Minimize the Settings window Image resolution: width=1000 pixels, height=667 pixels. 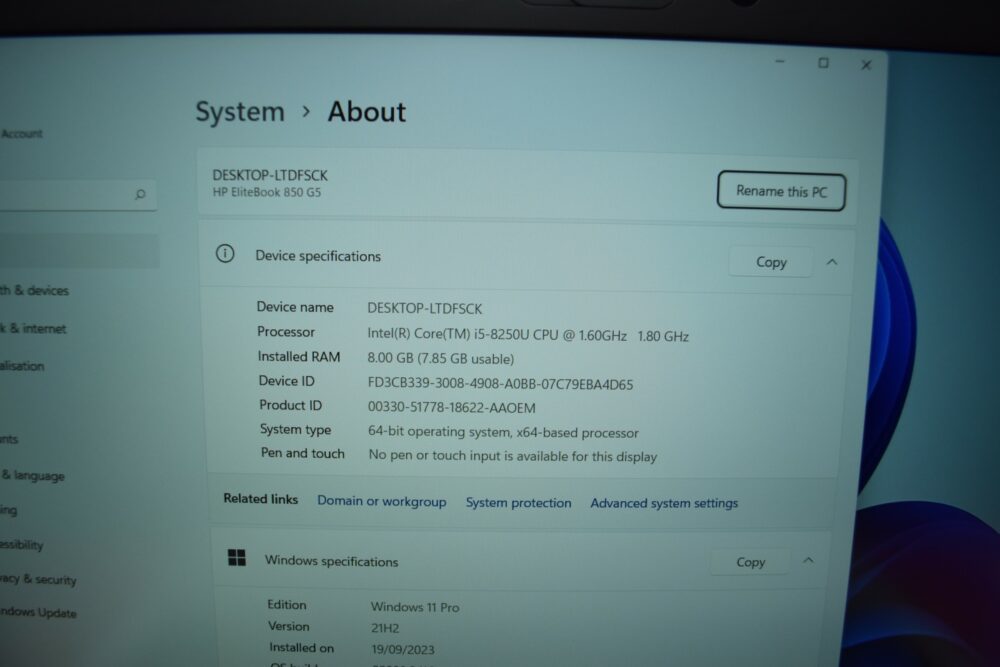click(x=780, y=61)
